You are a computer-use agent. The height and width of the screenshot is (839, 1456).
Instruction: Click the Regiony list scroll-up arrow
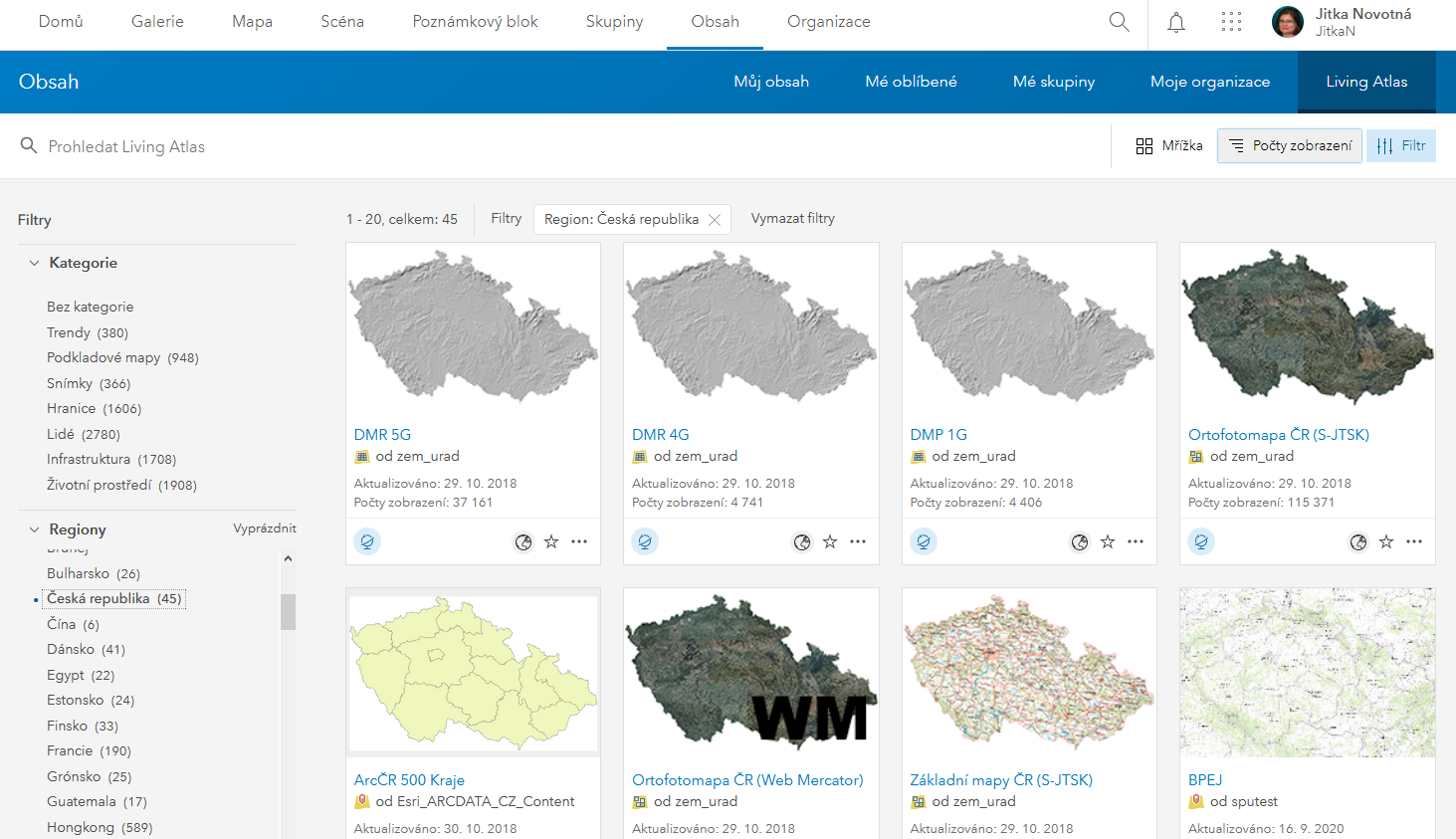click(288, 558)
